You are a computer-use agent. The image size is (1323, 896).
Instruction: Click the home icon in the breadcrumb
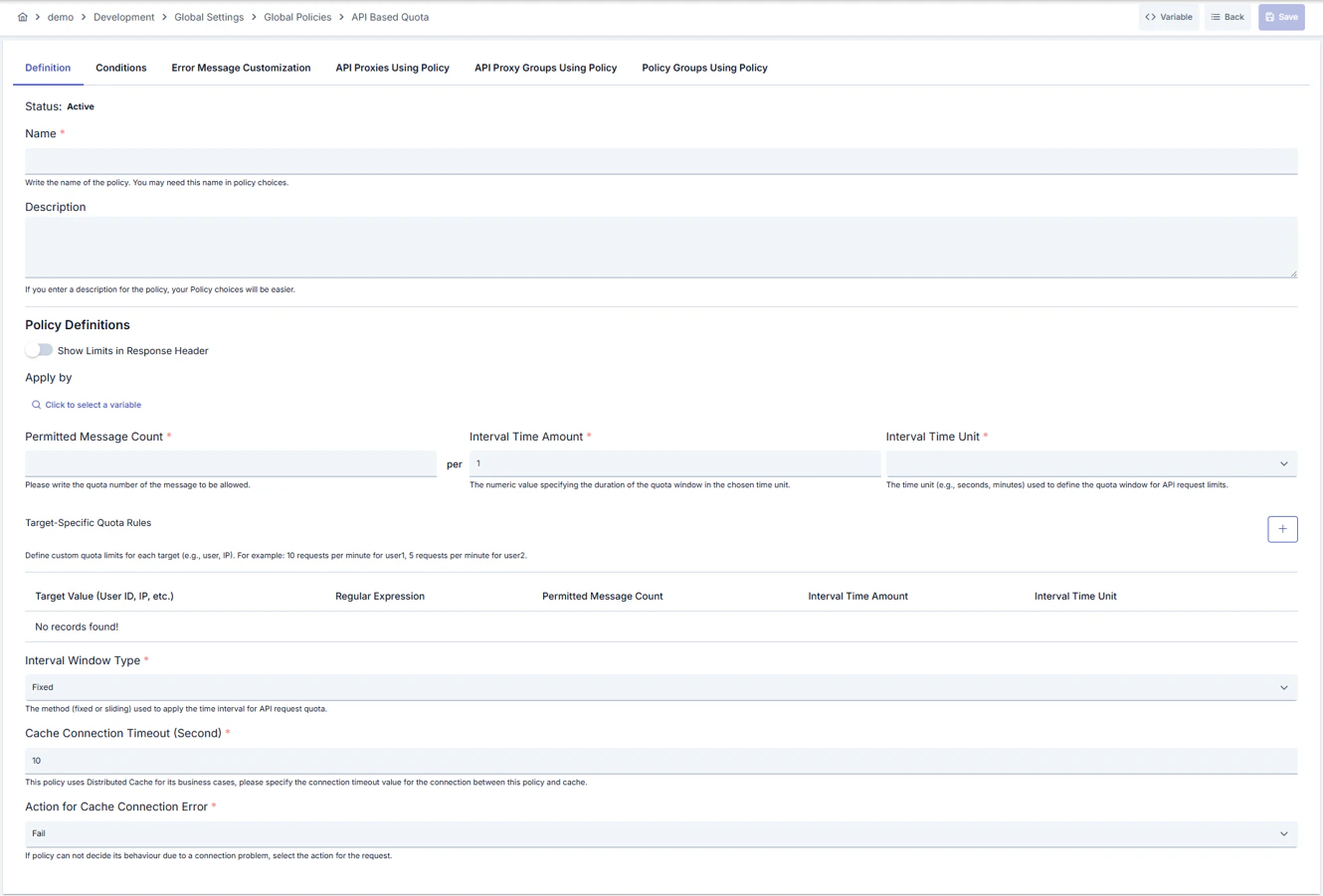coord(22,17)
